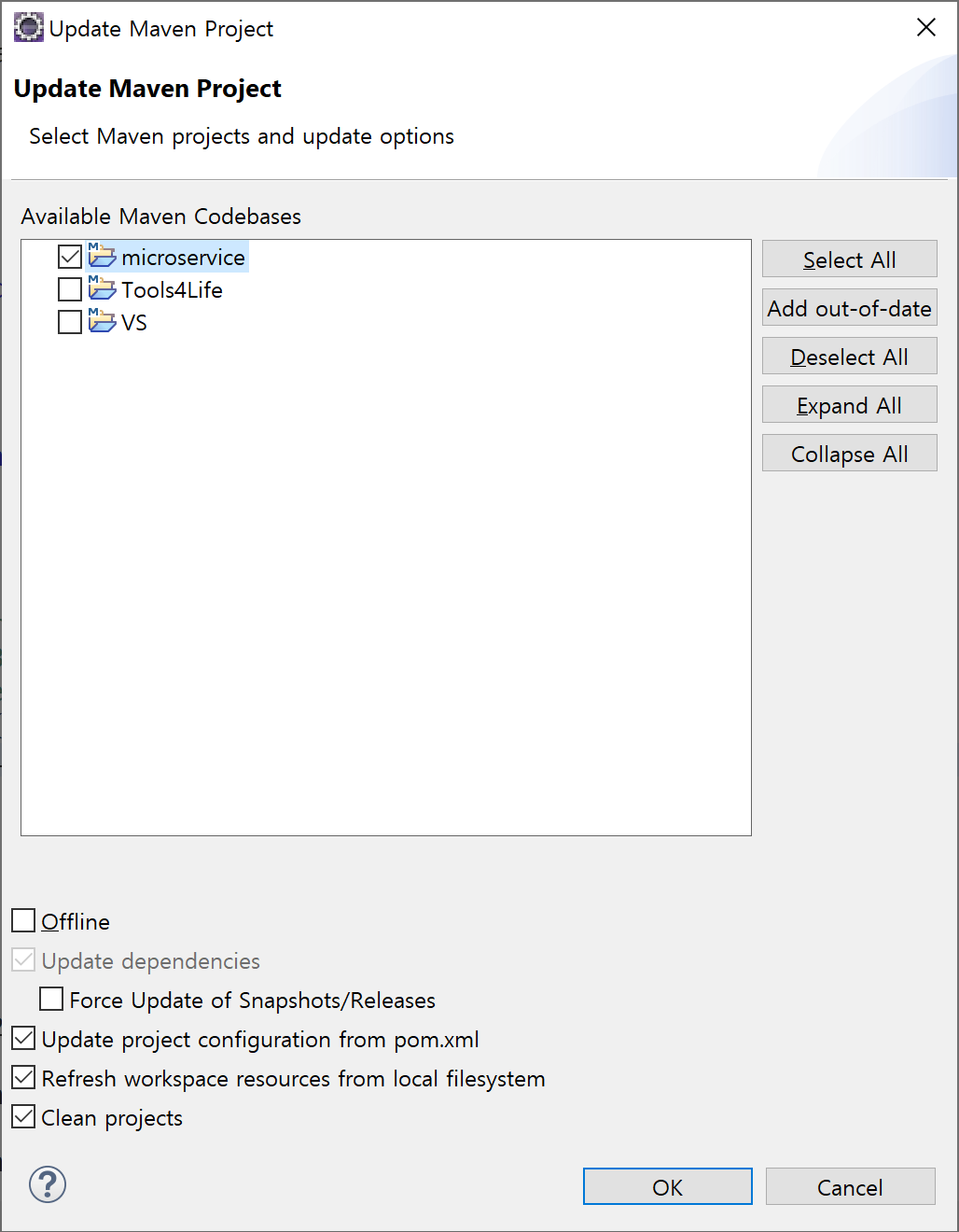Click the Eclipse icon in the title bar
Screen dimensions: 959x1232
(28, 27)
